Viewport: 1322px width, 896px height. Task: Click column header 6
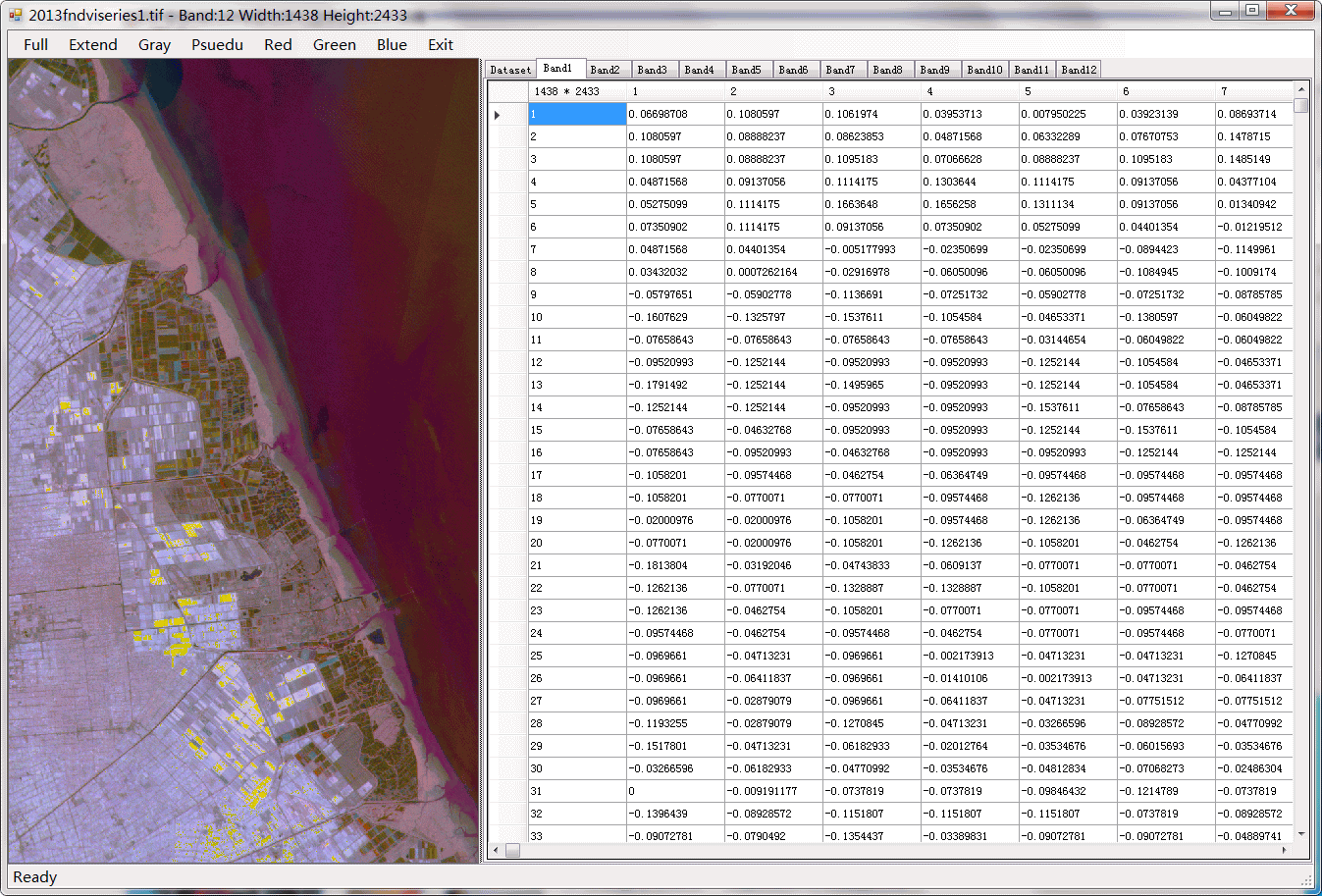point(1166,91)
